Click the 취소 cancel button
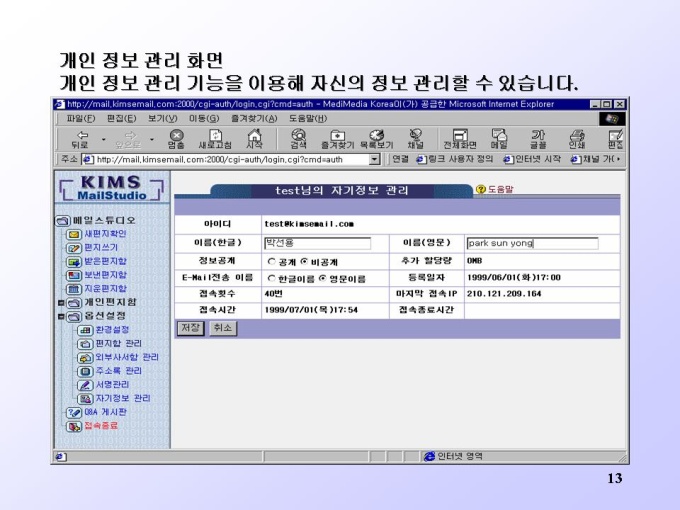Screen dimensions: 680x510 [223, 328]
